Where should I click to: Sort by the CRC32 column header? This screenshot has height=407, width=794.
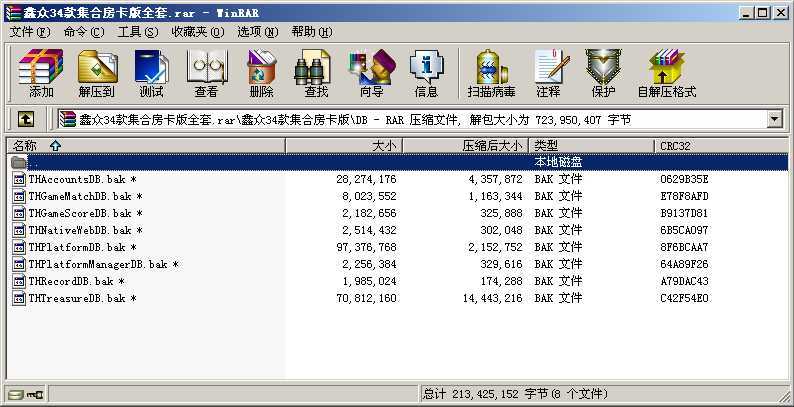tap(722, 146)
